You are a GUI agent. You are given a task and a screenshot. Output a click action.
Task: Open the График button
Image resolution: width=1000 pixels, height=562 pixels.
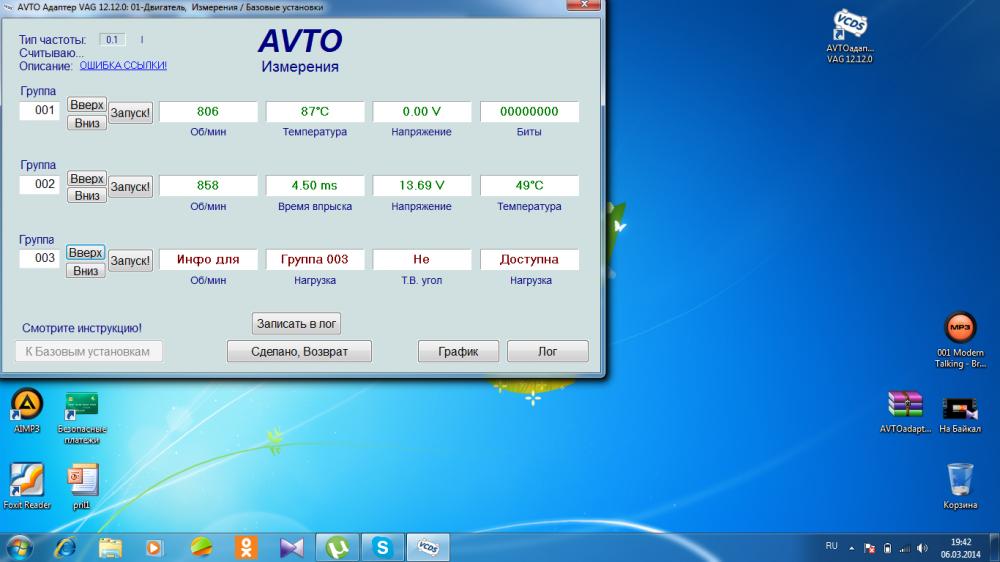(458, 351)
